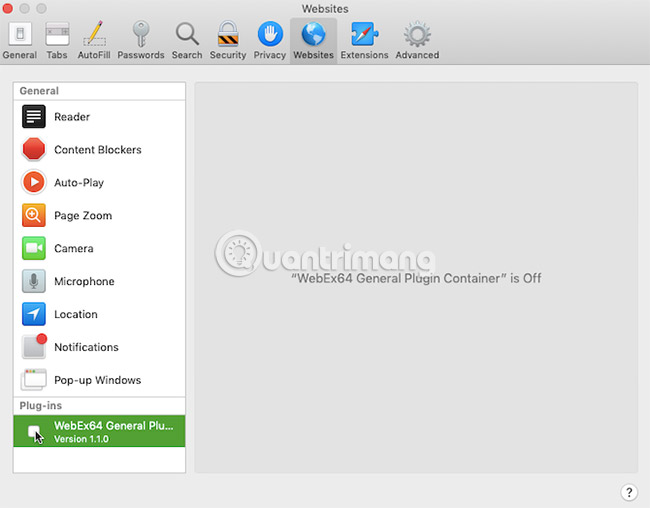Click the Privacy tab label
650x508 pixels.
coord(270,55)
